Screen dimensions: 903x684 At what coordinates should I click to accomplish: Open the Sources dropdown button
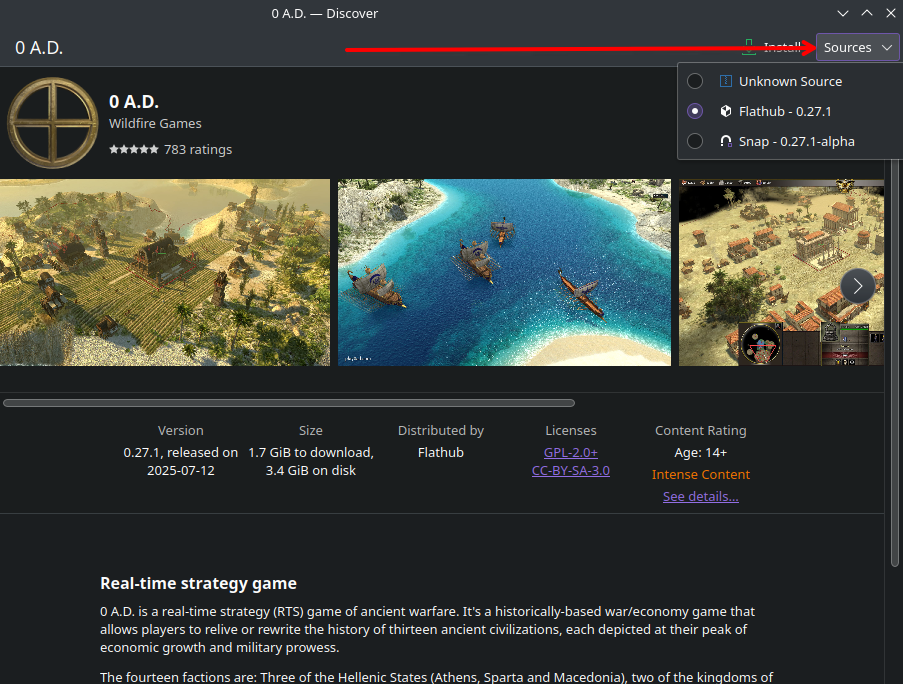(857, 47)
